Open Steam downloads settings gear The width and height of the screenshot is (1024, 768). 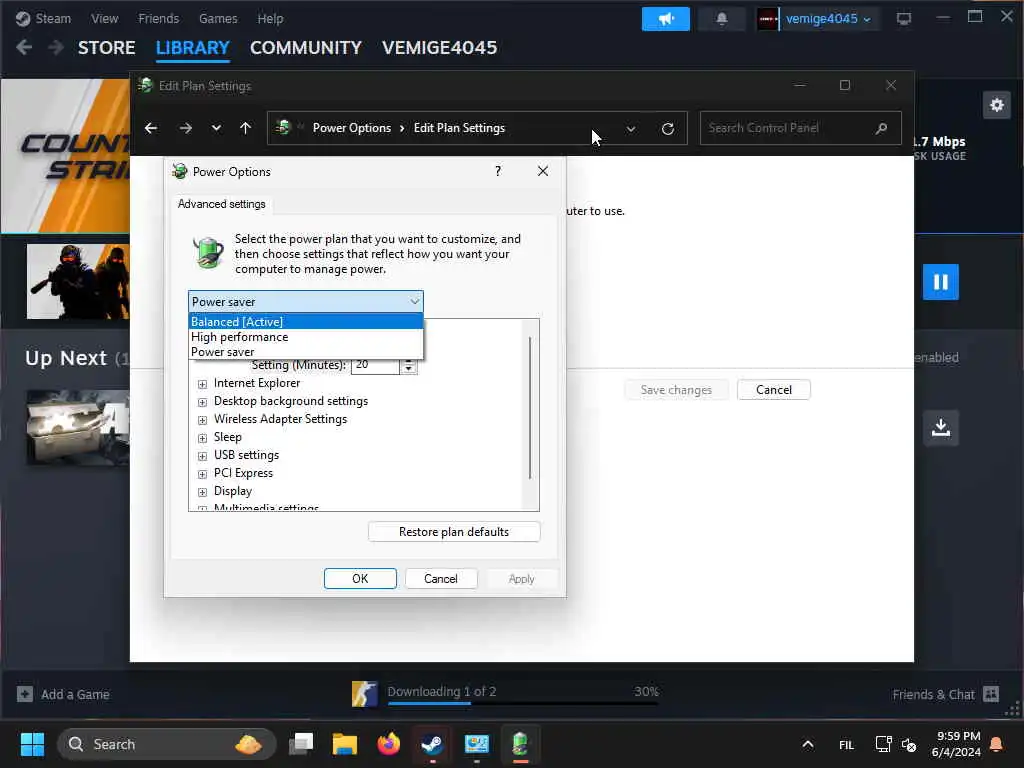pos(997,105)
